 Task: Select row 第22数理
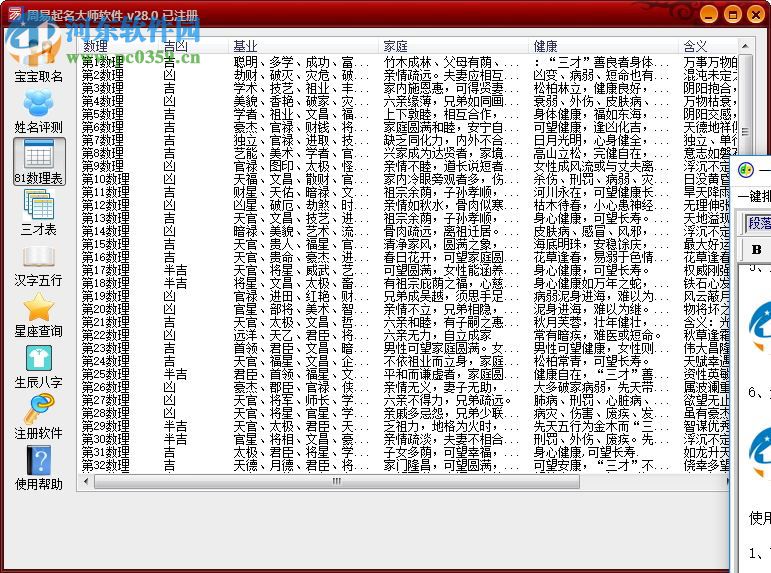(x=404, y=336)
